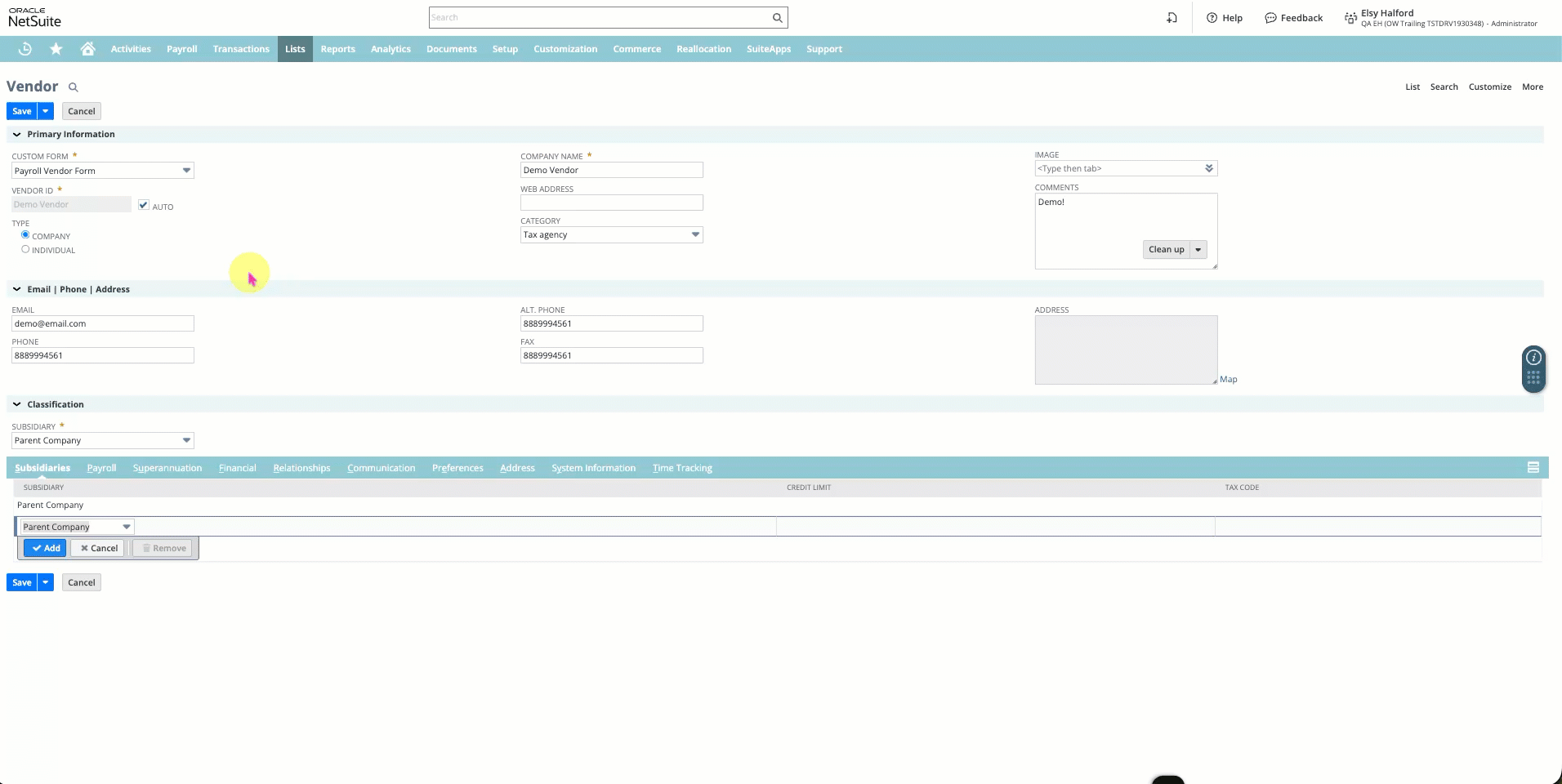Open the role-switch icon beside Elsy Halford
Image resolution: width=1562 pixels, height=784 pixels.
(x=1350, y=18)
